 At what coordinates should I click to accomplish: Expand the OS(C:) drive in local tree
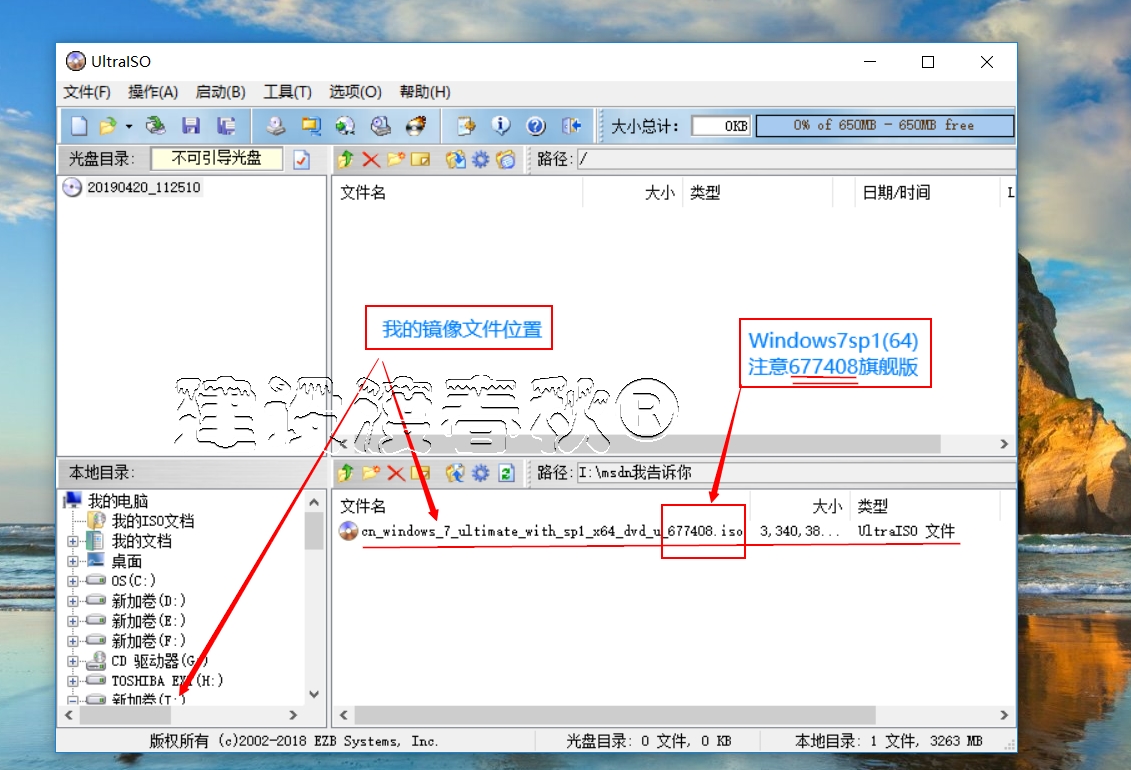(74, 580)
